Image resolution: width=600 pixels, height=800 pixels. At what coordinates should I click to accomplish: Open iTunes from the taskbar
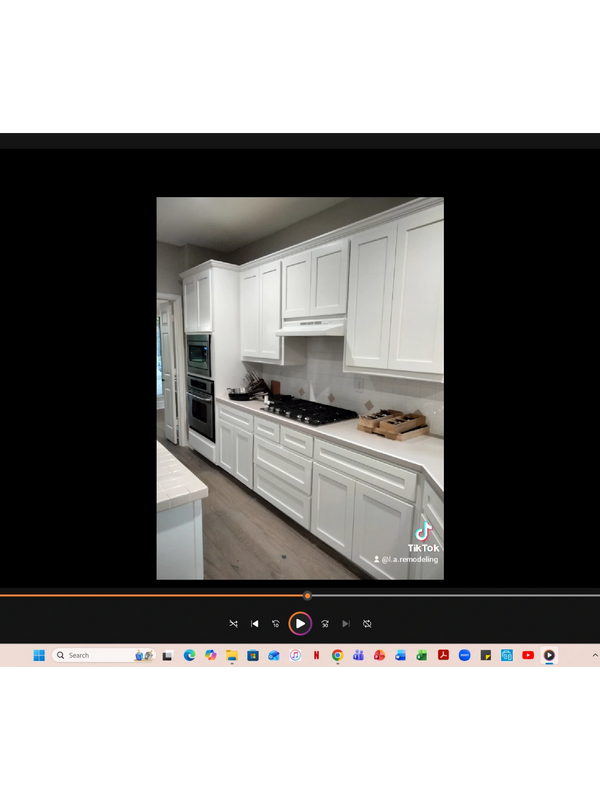(x=295, y=655)
